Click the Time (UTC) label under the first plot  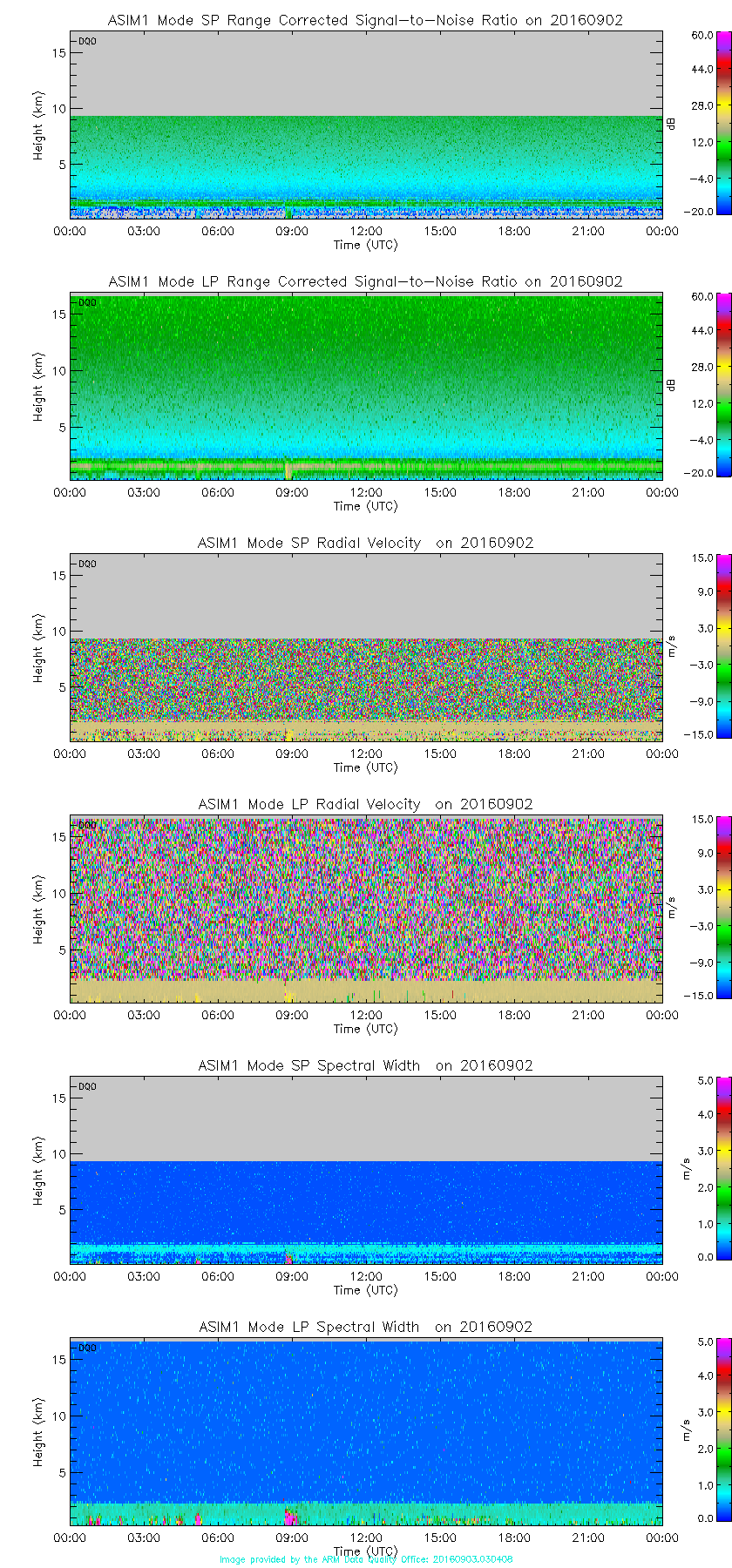(365, 245)
